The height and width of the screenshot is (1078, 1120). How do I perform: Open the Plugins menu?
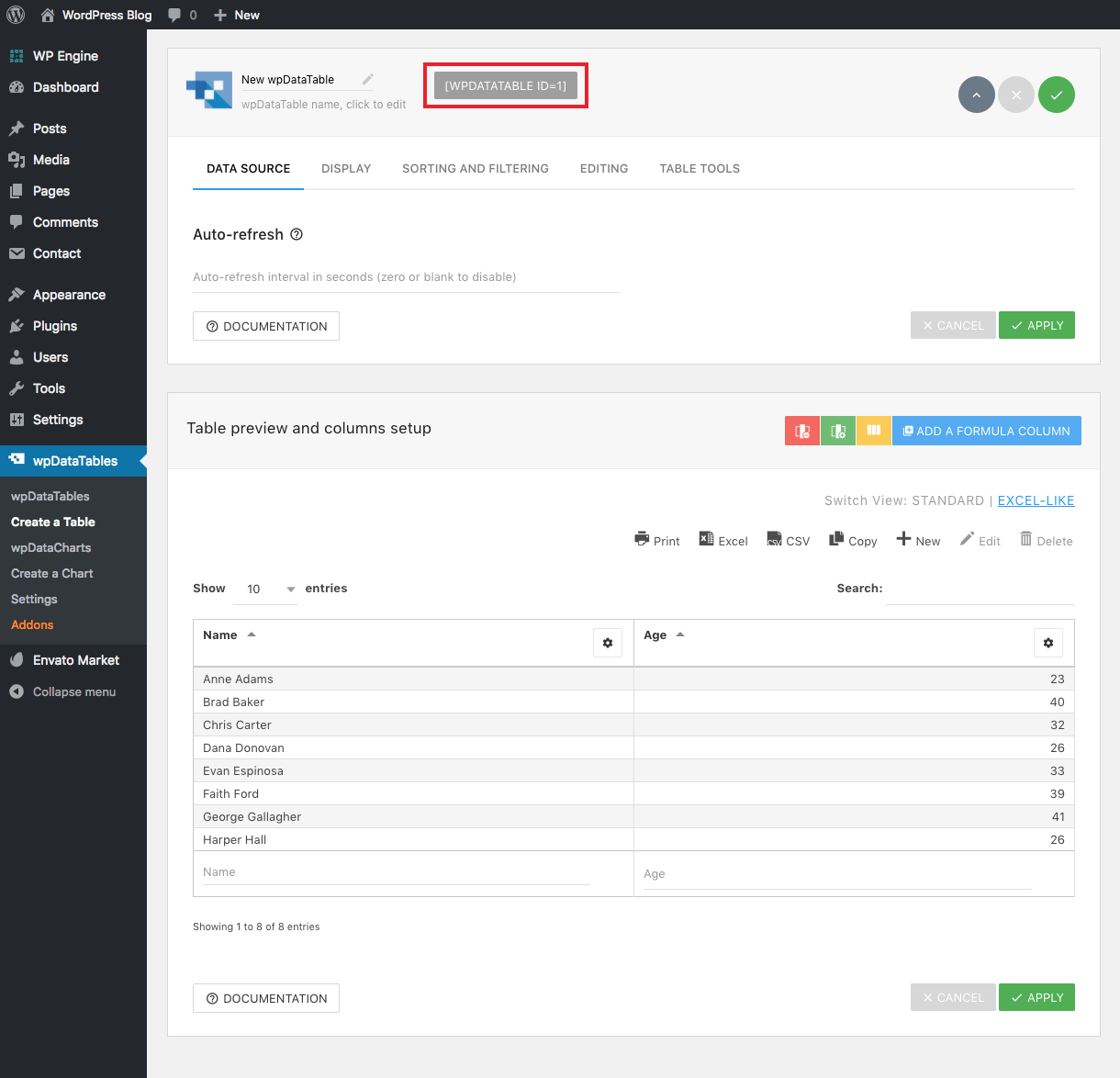point(73,326)
